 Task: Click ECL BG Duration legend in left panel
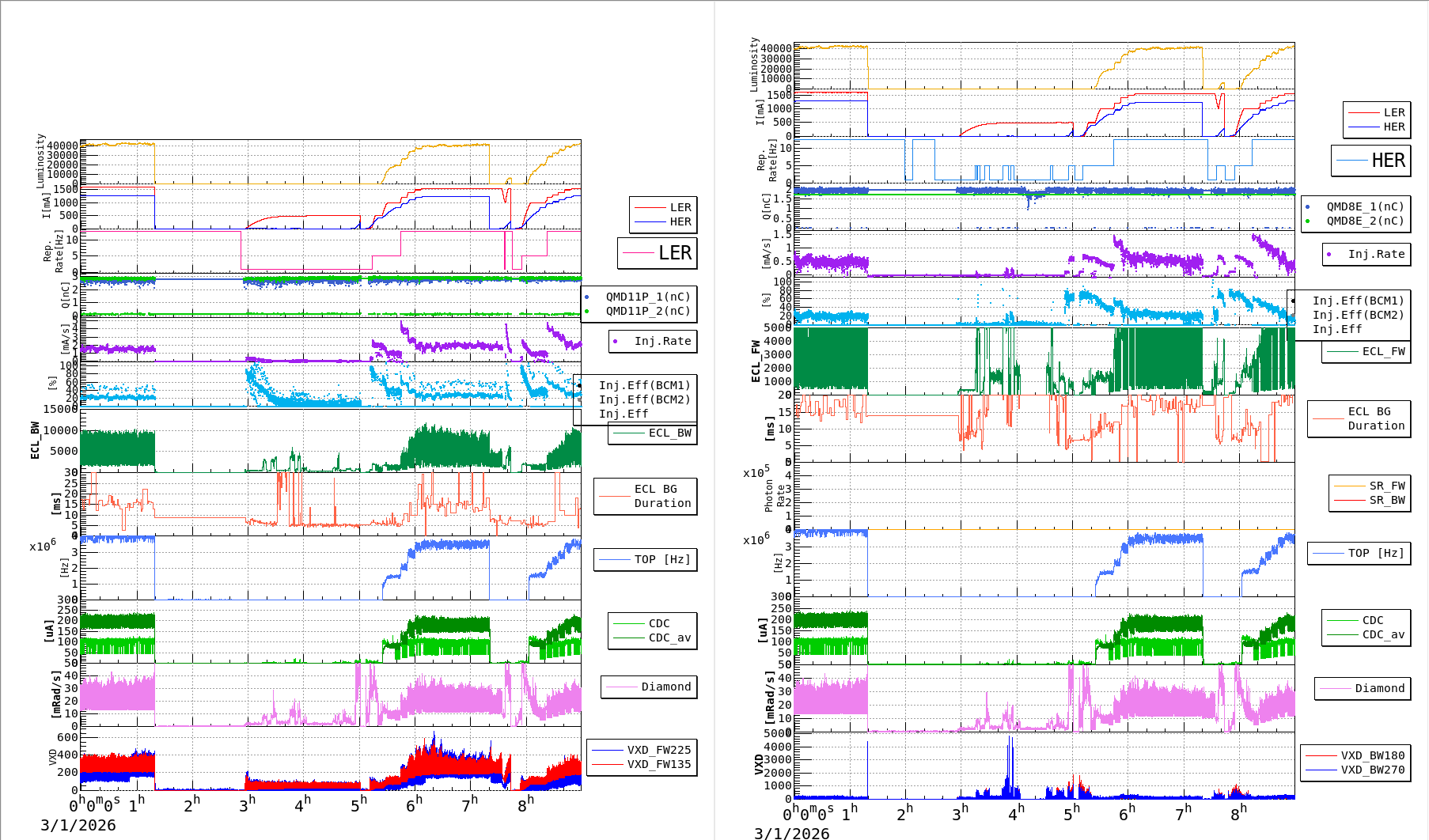coord(661,496)
